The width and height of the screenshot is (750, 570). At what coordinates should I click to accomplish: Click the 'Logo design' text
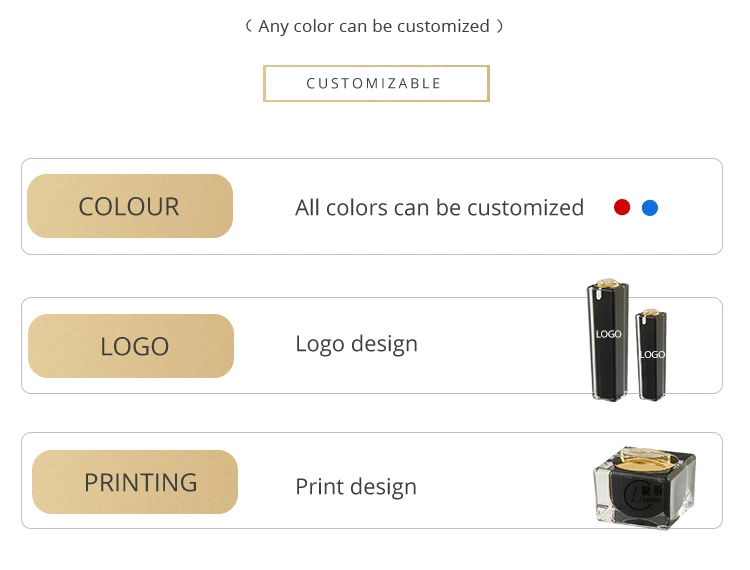pyautogui.click(x=356, y=344)
